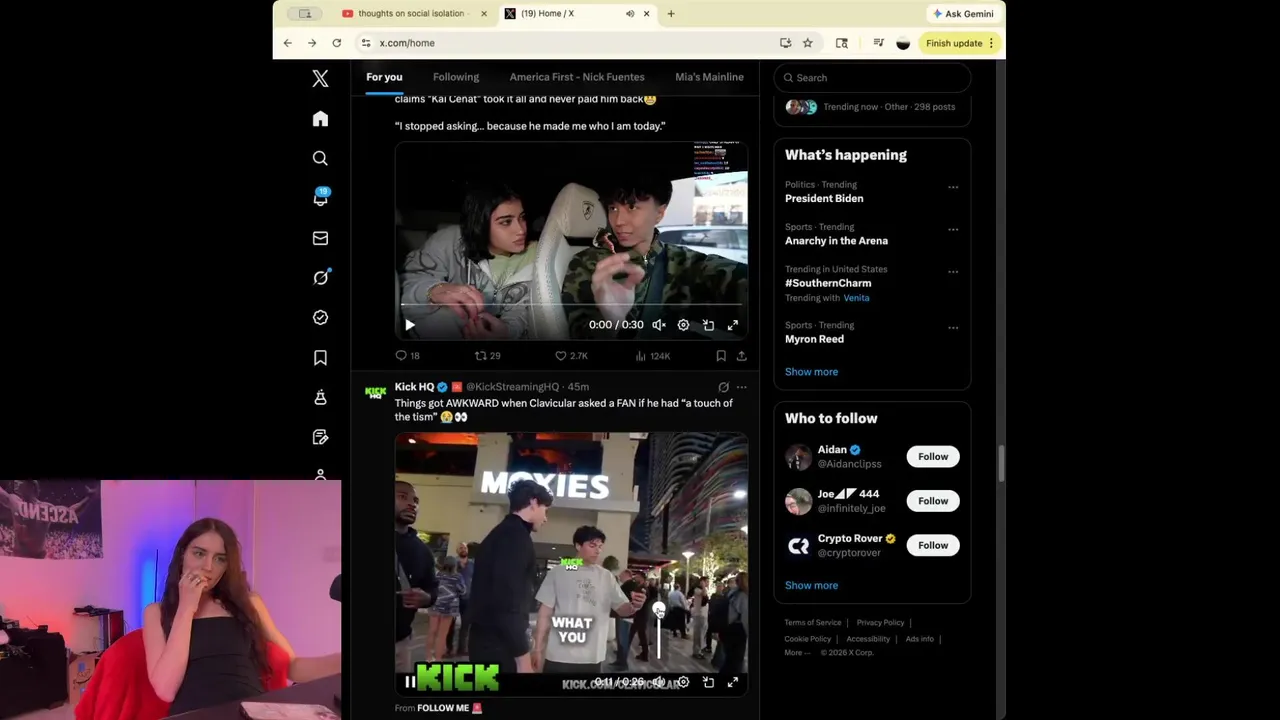1280x720 pixels.
Task: Open video settings gear on first video
Action: point(683,325)
